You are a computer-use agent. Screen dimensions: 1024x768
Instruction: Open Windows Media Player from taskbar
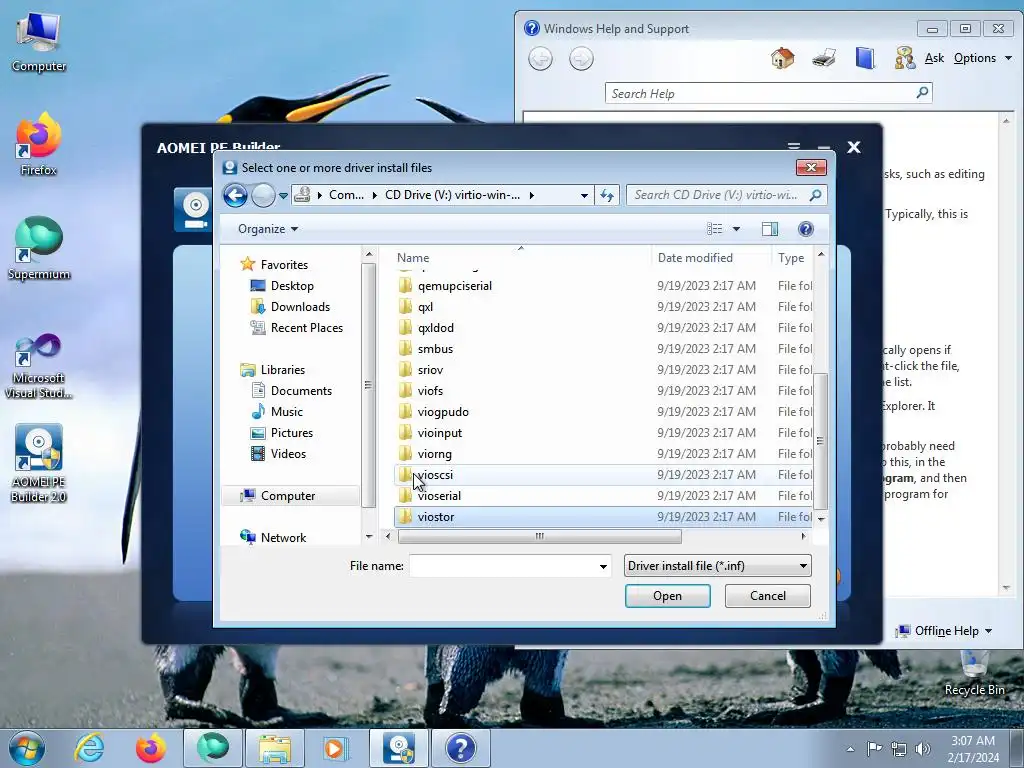336,748
